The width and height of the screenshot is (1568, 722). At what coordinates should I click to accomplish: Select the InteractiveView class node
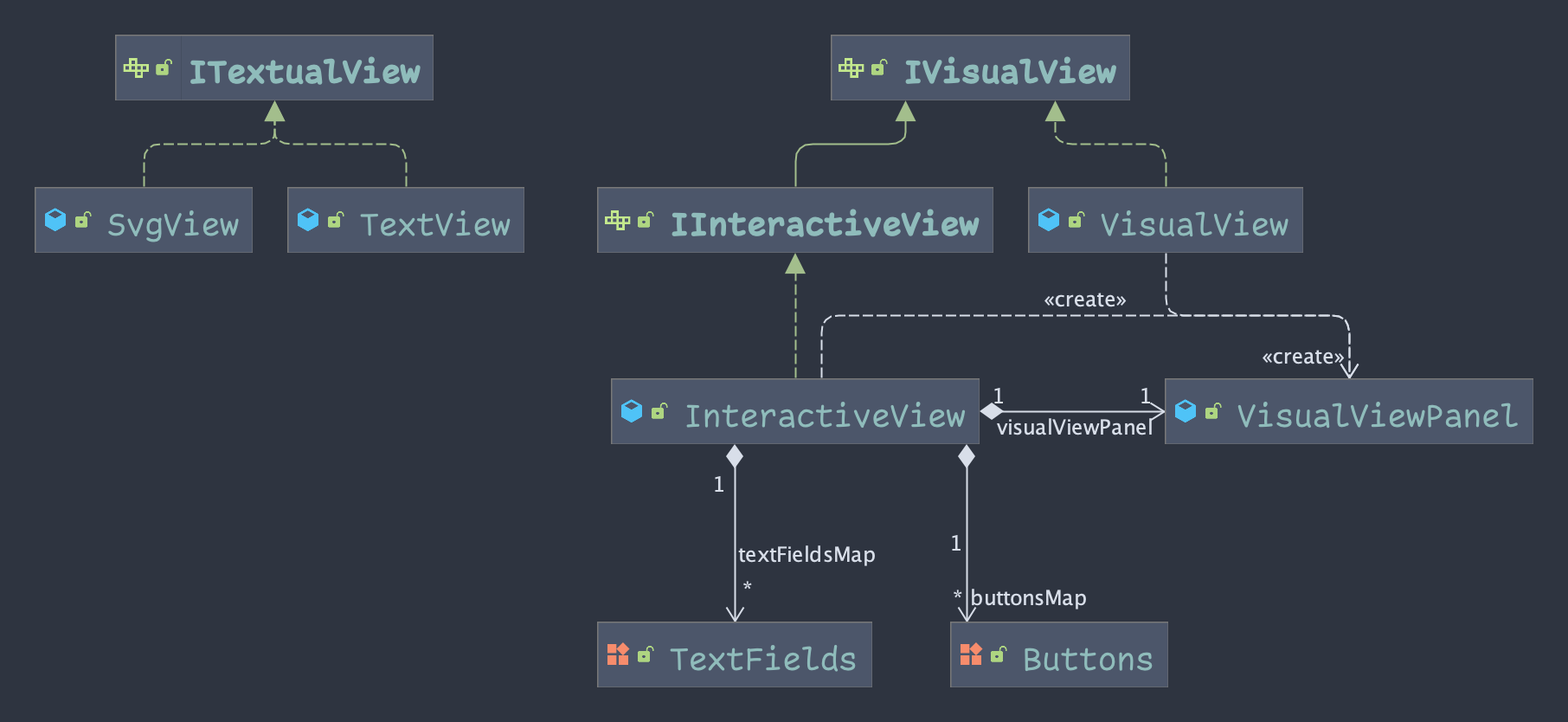coord(795,411)
